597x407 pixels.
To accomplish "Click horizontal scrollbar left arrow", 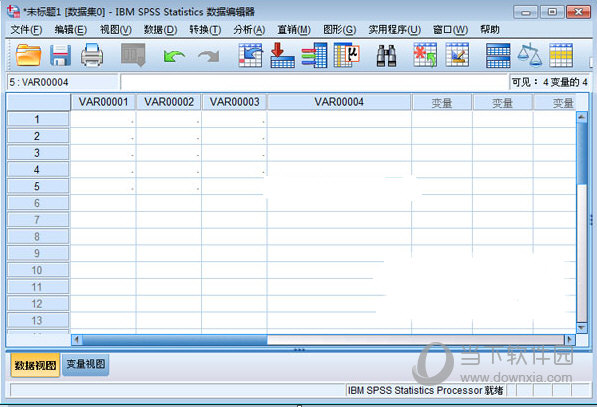I will tap(77, 339).
